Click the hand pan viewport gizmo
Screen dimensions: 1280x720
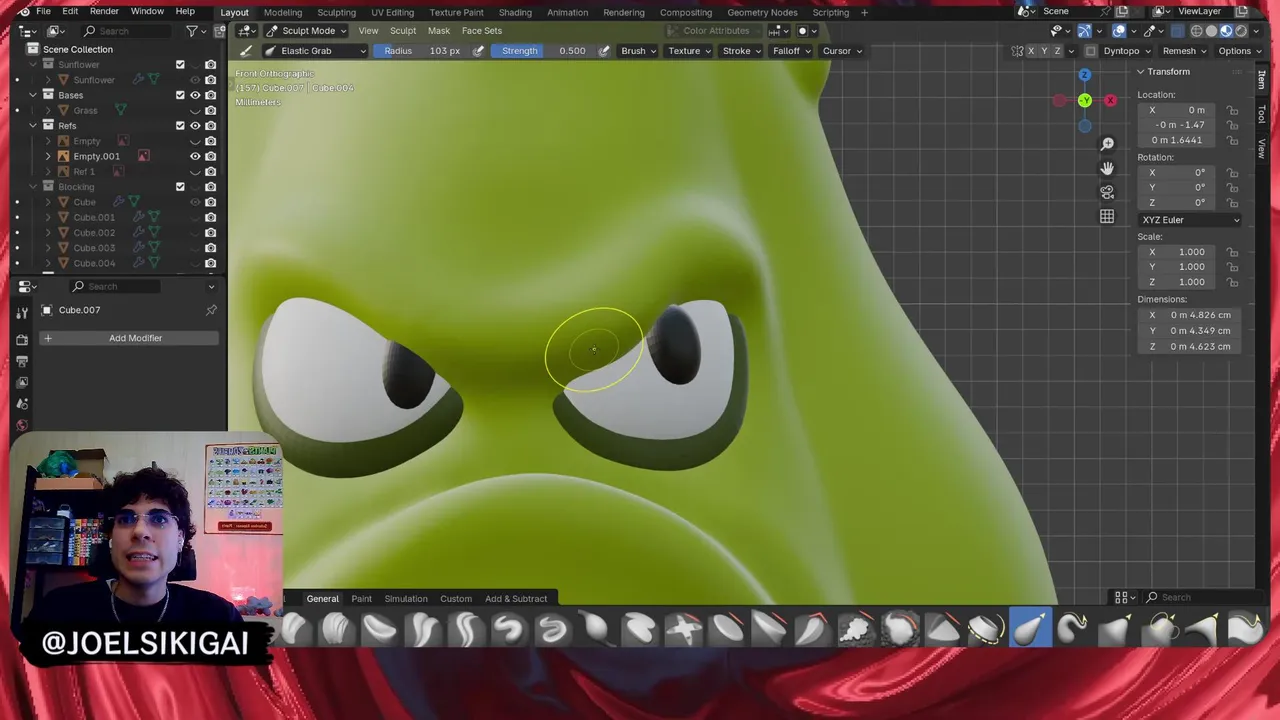[1107, 168]
